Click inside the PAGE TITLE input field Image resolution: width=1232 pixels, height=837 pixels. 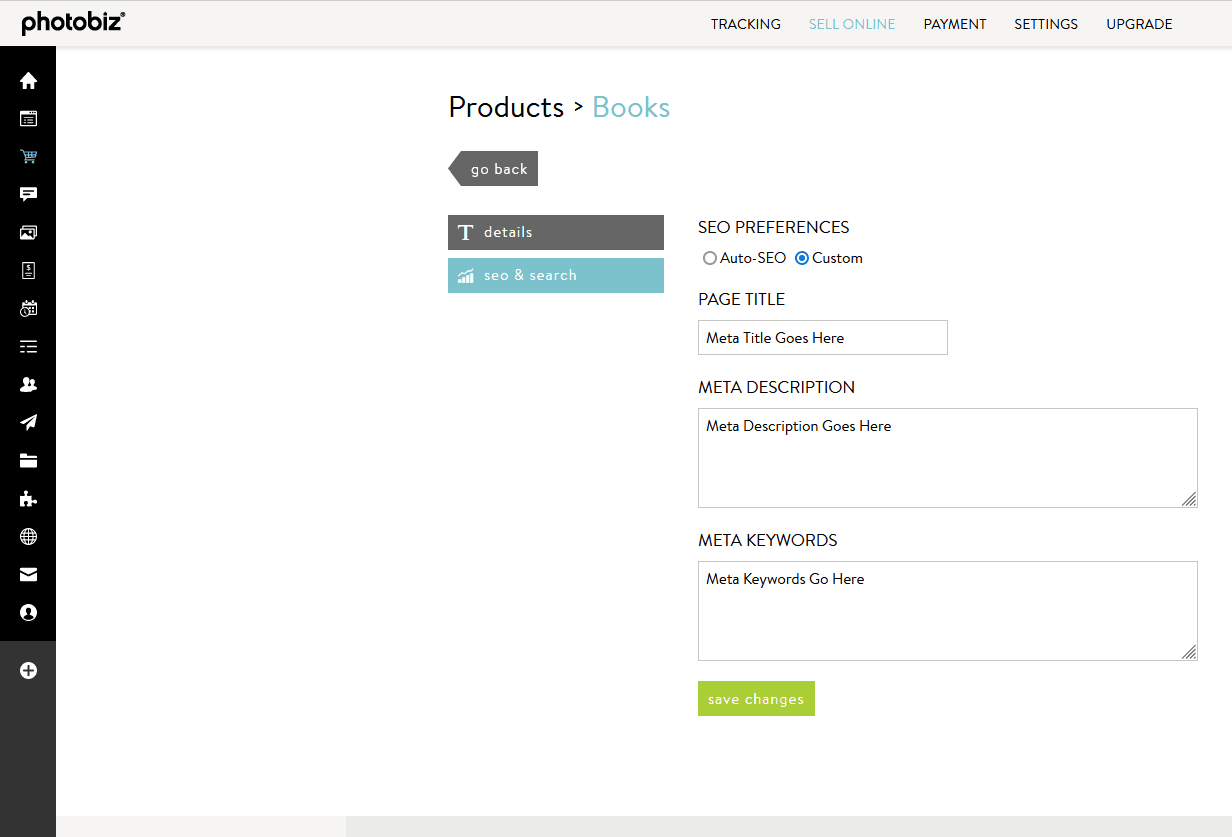point(822,337)
